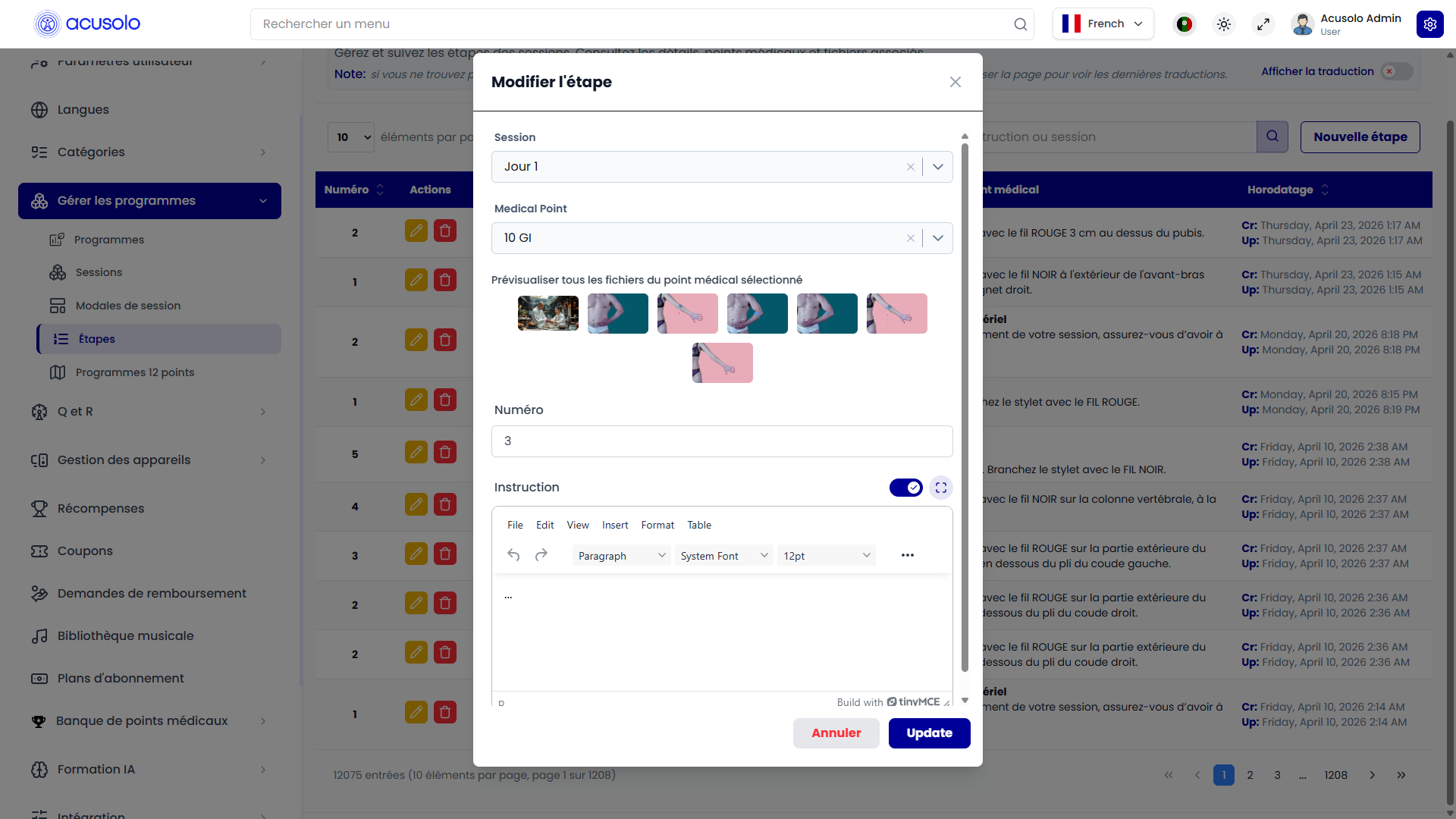Screen dimensions: 1456x819
Task: Expand the Catégories sidebar section
Action: [x=149, y=152]
